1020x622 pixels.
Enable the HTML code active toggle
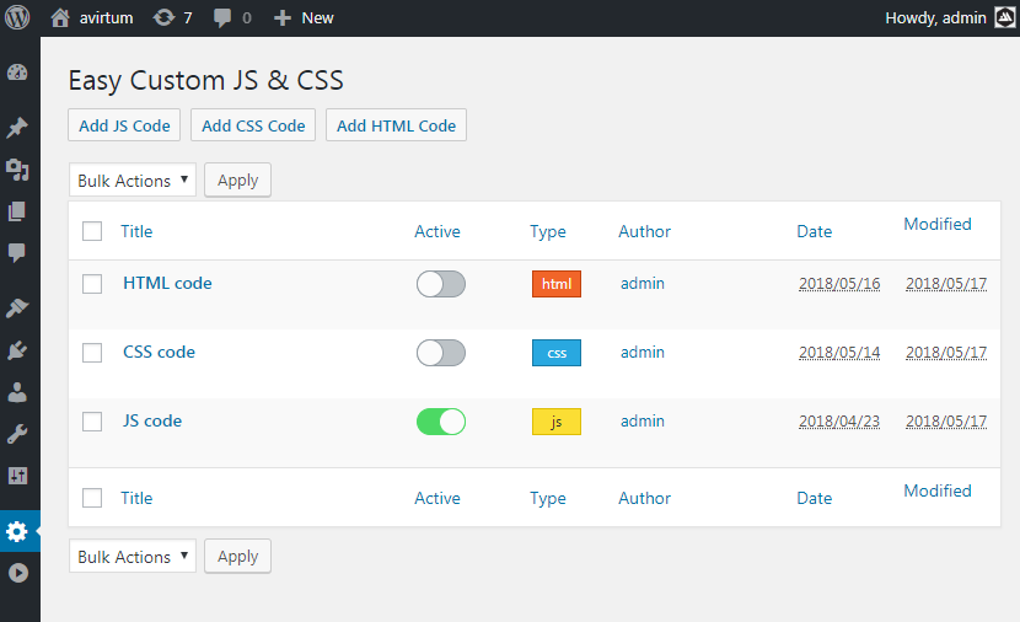click(x=441, y=284)
